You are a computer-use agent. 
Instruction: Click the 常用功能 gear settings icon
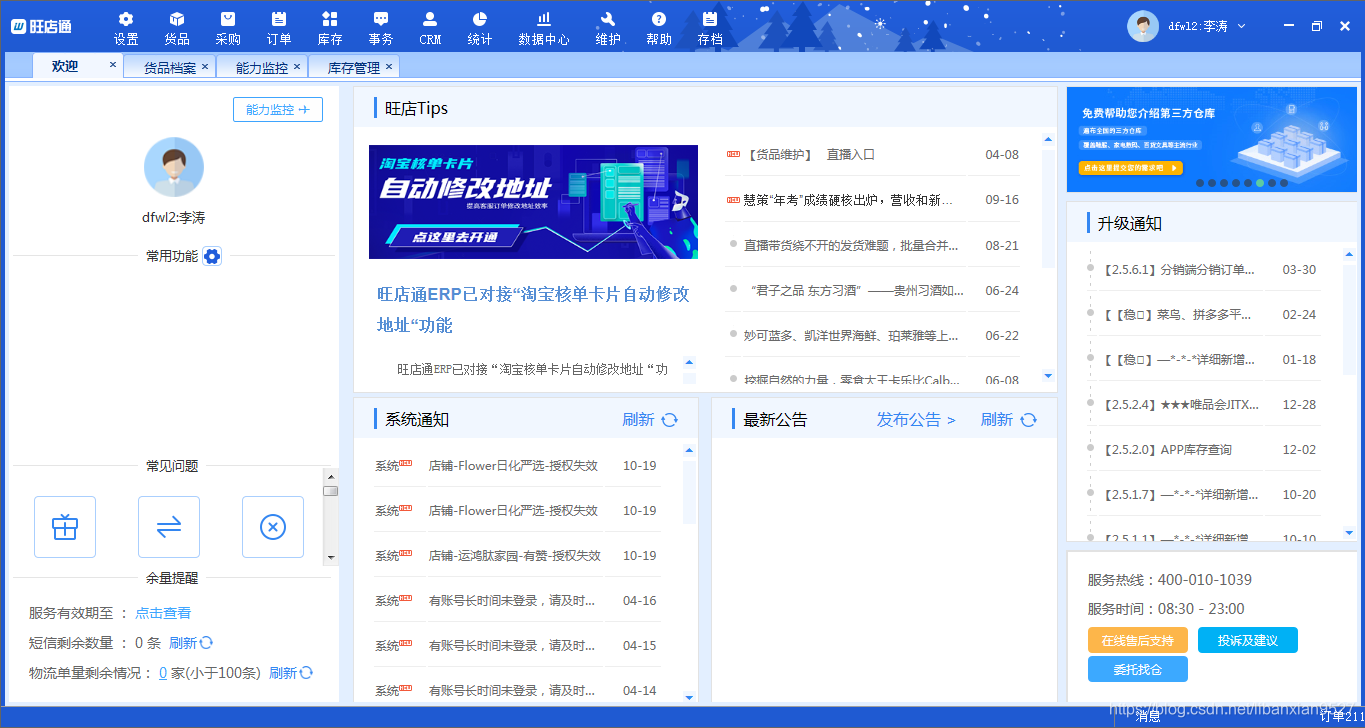pyautogui.click(x=212, y=256)
